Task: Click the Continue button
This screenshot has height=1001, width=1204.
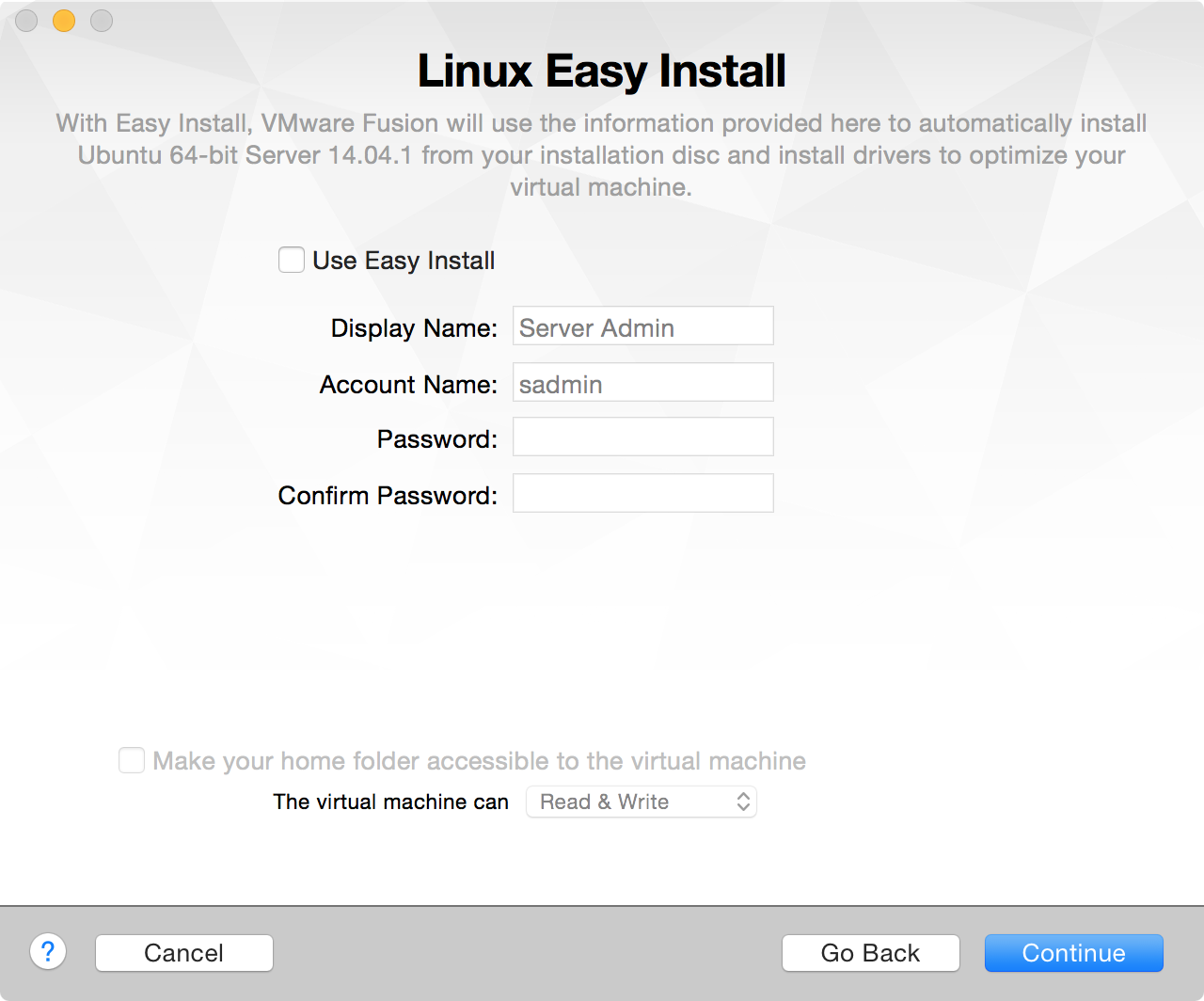Action: pyautogui.click(x=1074, y=953)
